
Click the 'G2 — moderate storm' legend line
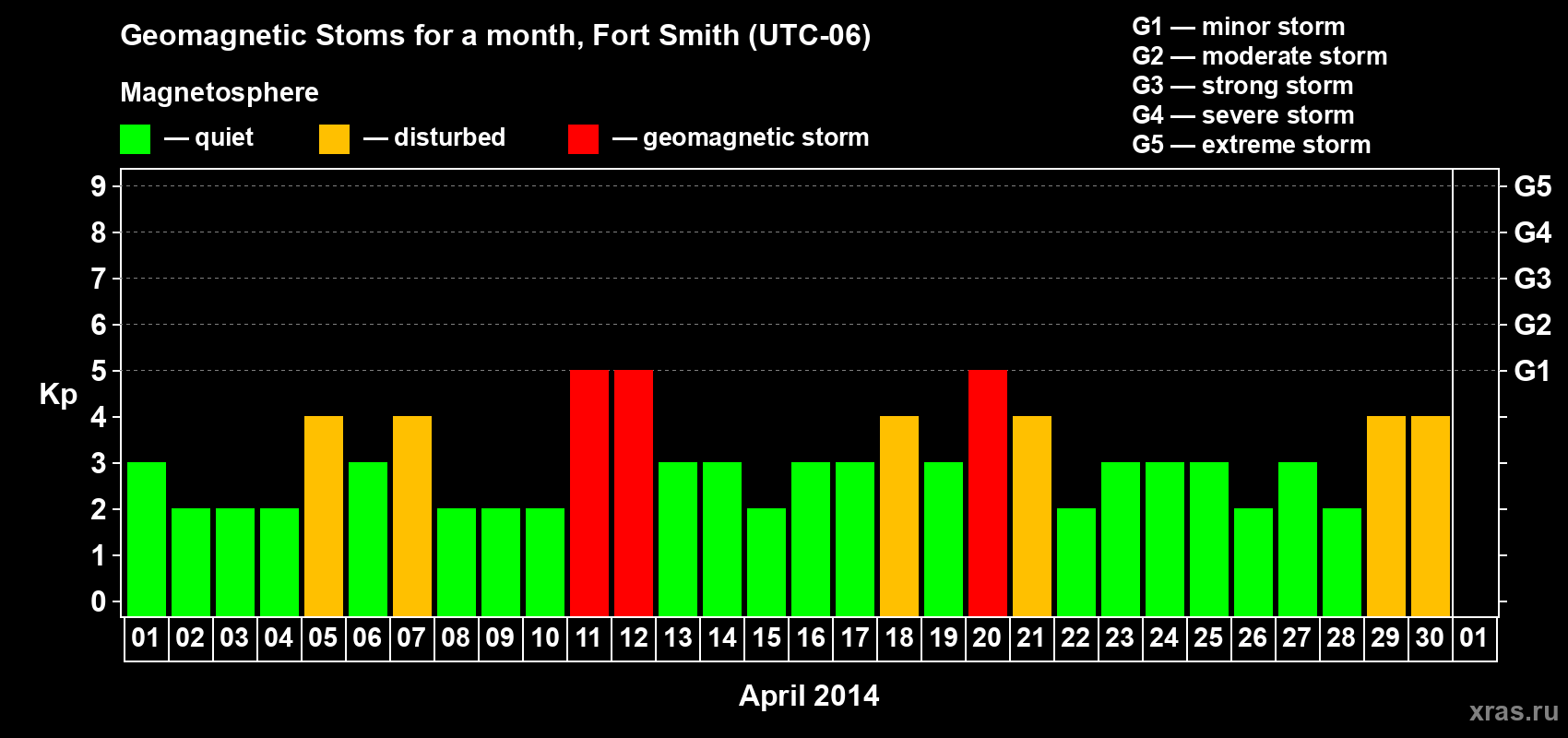pyautogui.click(x=1260, y=56)
